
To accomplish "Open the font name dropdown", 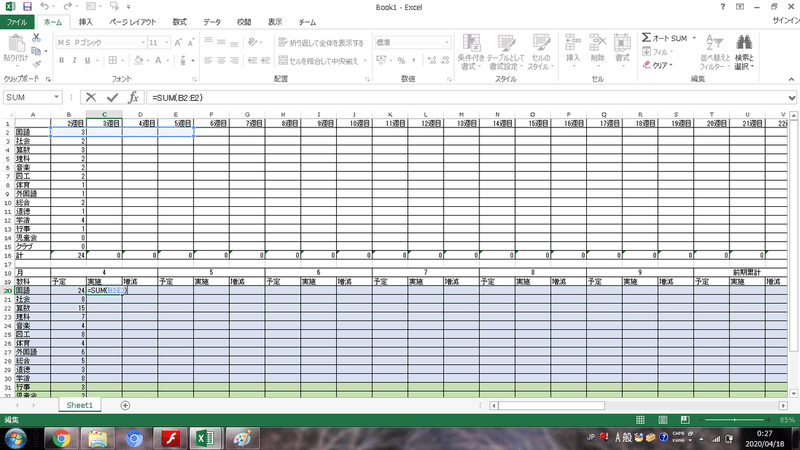I will tap(143, 43).
